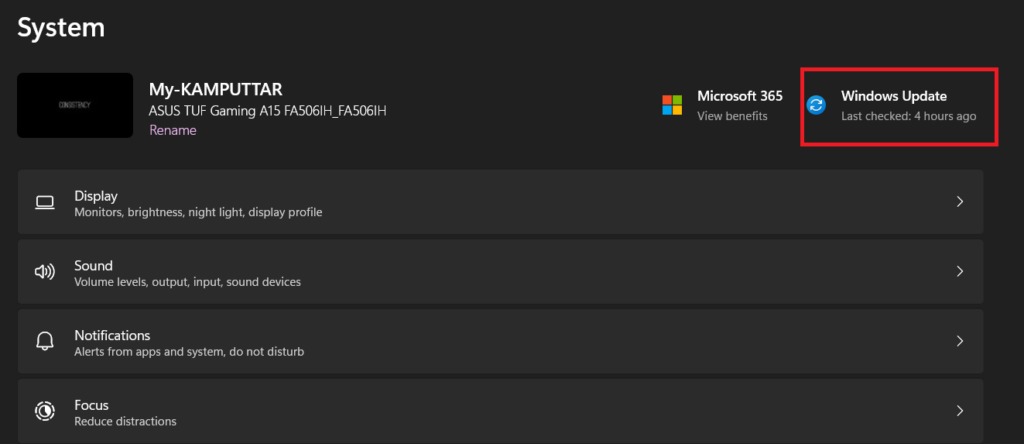
Task: Click the Microsoft 365 title text
Action: click(x=740, y=96)
